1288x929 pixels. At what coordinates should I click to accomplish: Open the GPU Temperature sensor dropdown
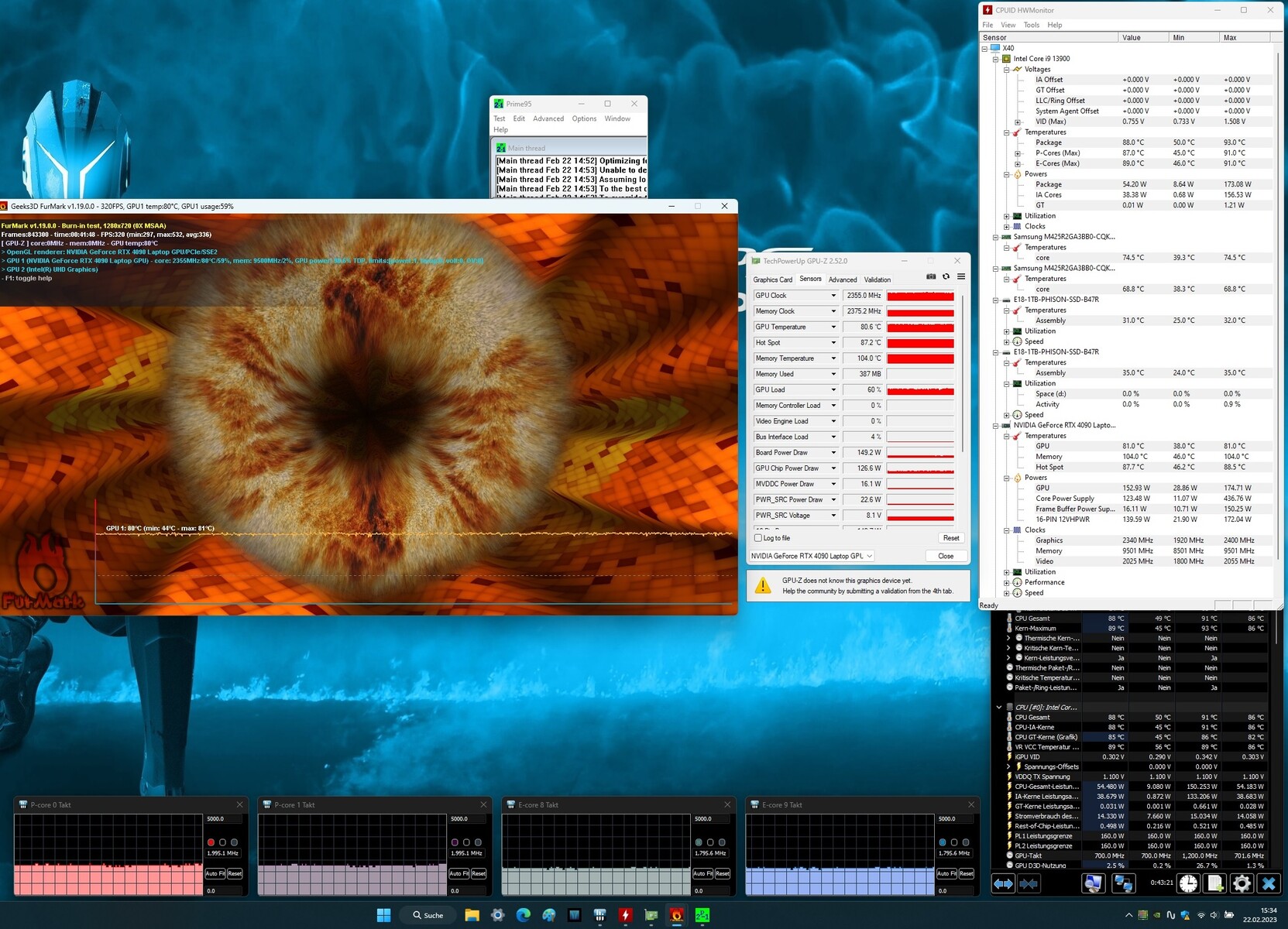(833, 327)
